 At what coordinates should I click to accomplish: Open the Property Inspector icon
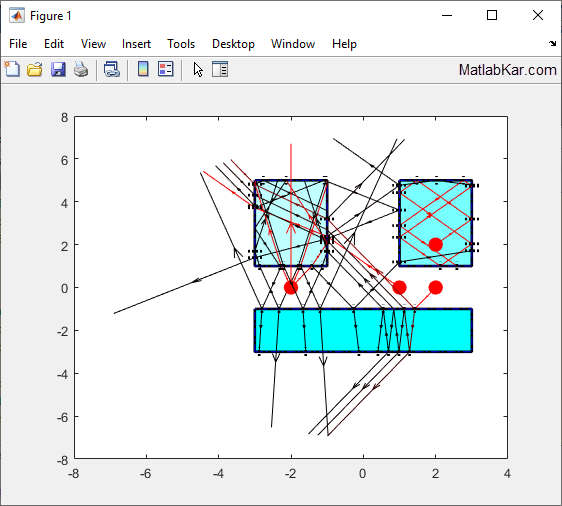(x=220, y=69)
